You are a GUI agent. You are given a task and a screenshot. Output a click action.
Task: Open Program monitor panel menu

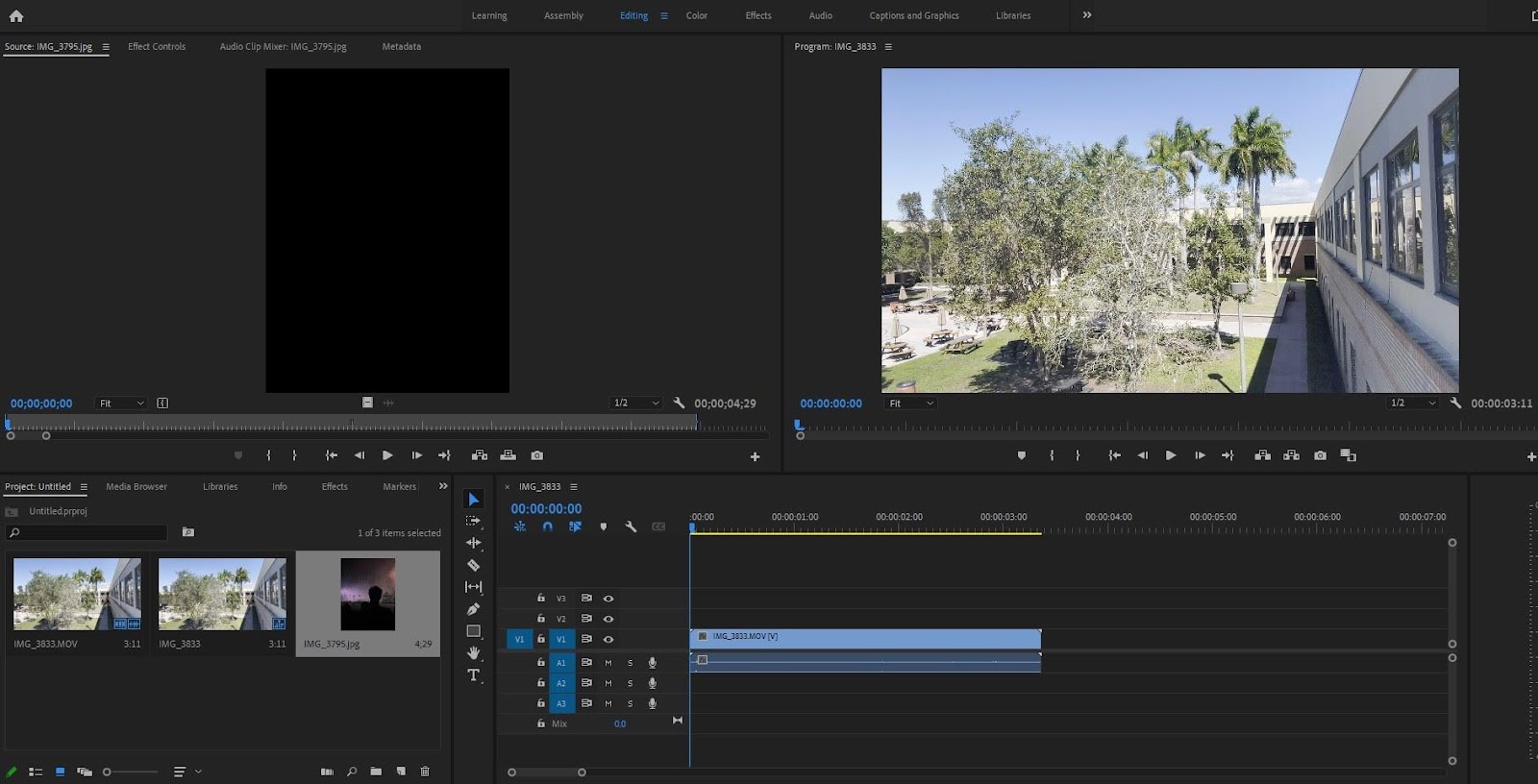pos(888,47)
